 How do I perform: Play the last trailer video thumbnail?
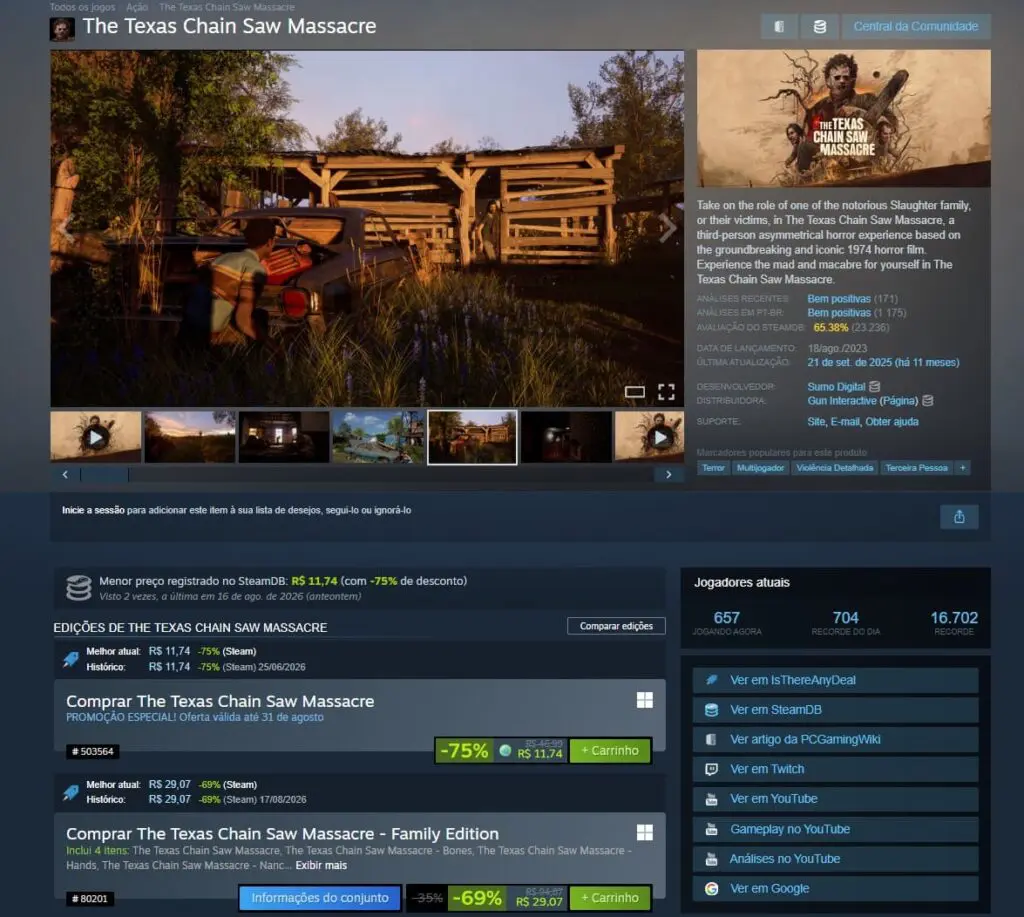pos(650,437)
